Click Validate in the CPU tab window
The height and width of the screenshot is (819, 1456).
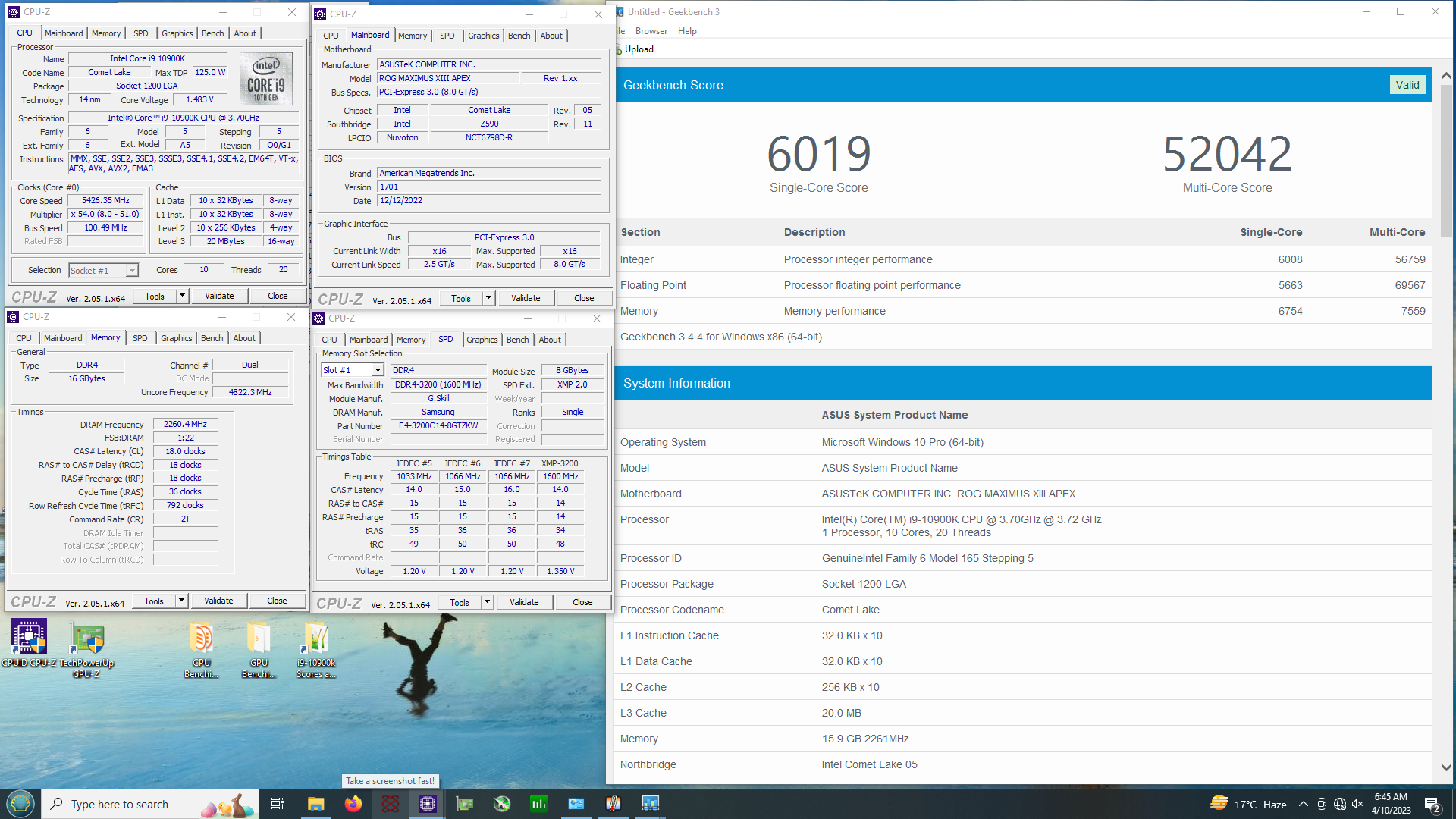[x=219, y=296]
